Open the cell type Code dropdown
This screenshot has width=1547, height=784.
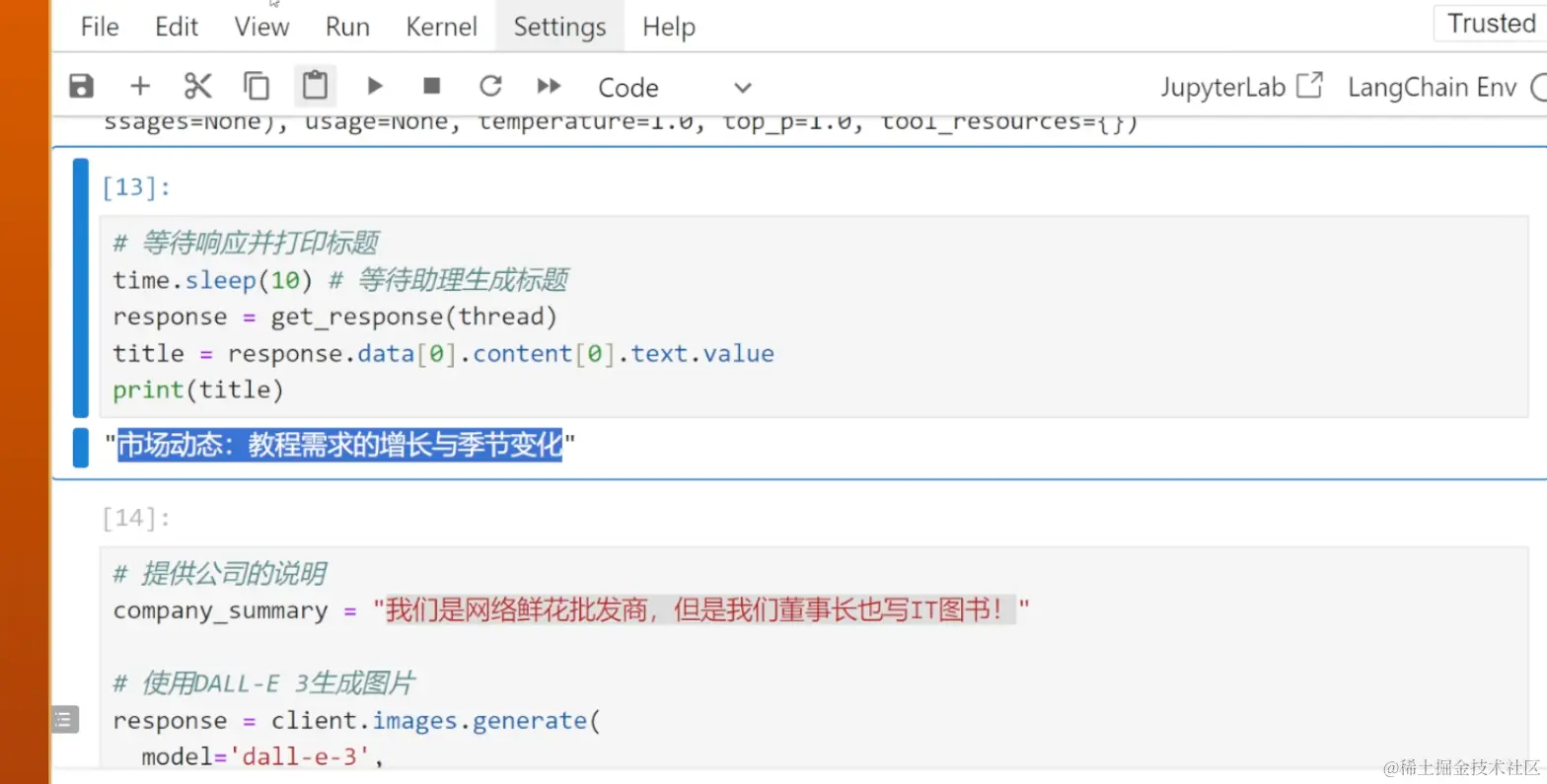(x=674, y=88)
